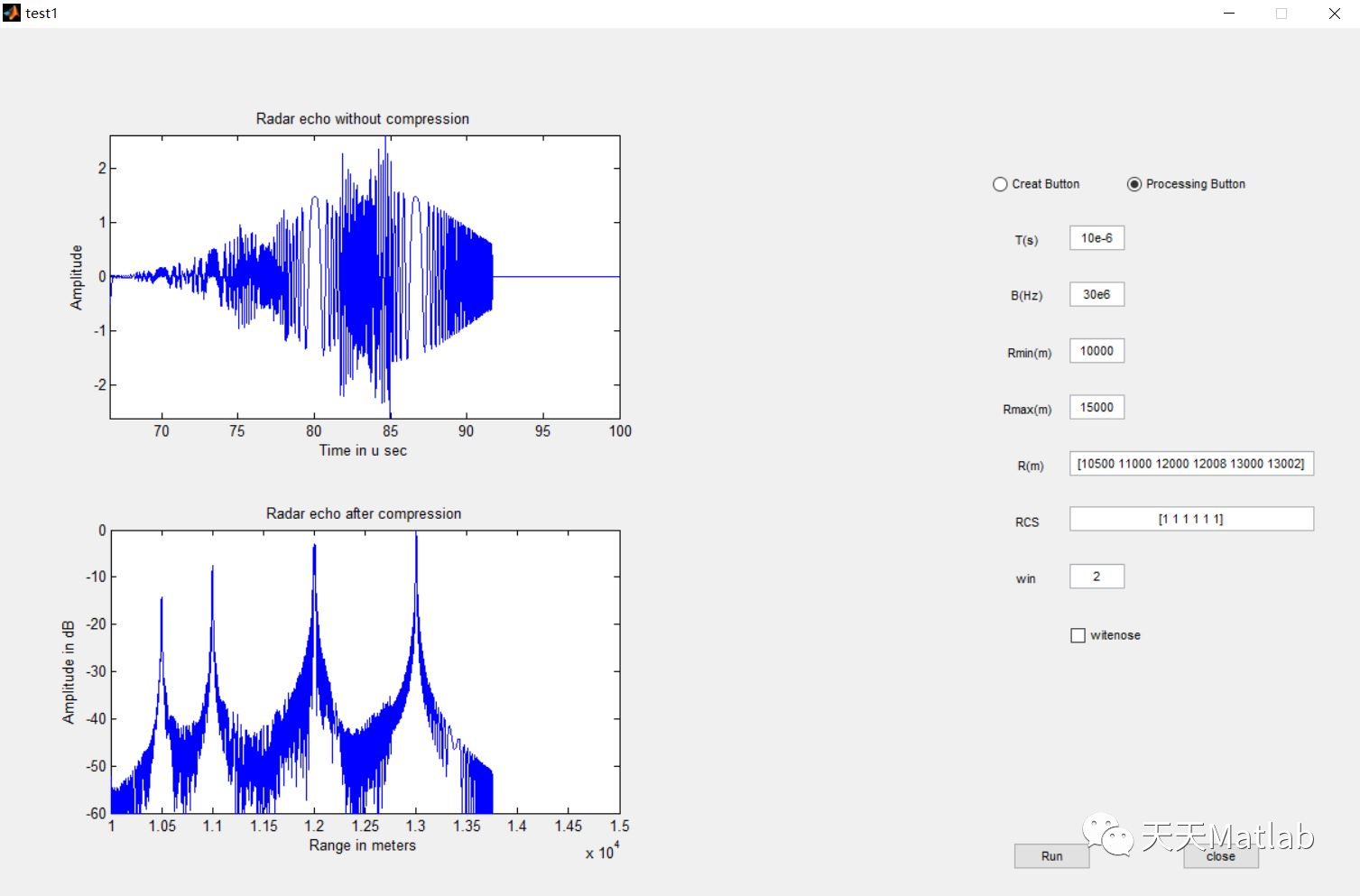The height and width of the screenshot is (896, 1360).
Task: Click the T(s) label
Action: [1026, 240]
